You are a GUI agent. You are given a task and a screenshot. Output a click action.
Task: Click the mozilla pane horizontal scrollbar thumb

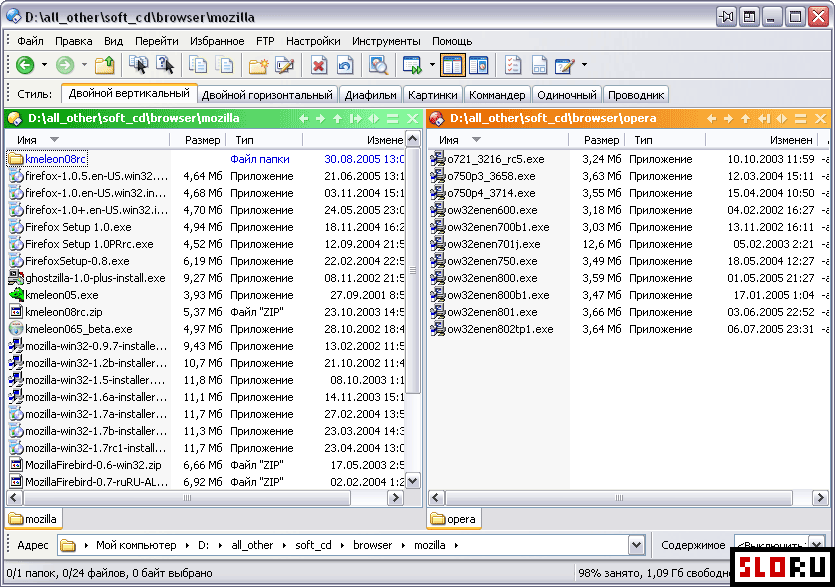187,498
